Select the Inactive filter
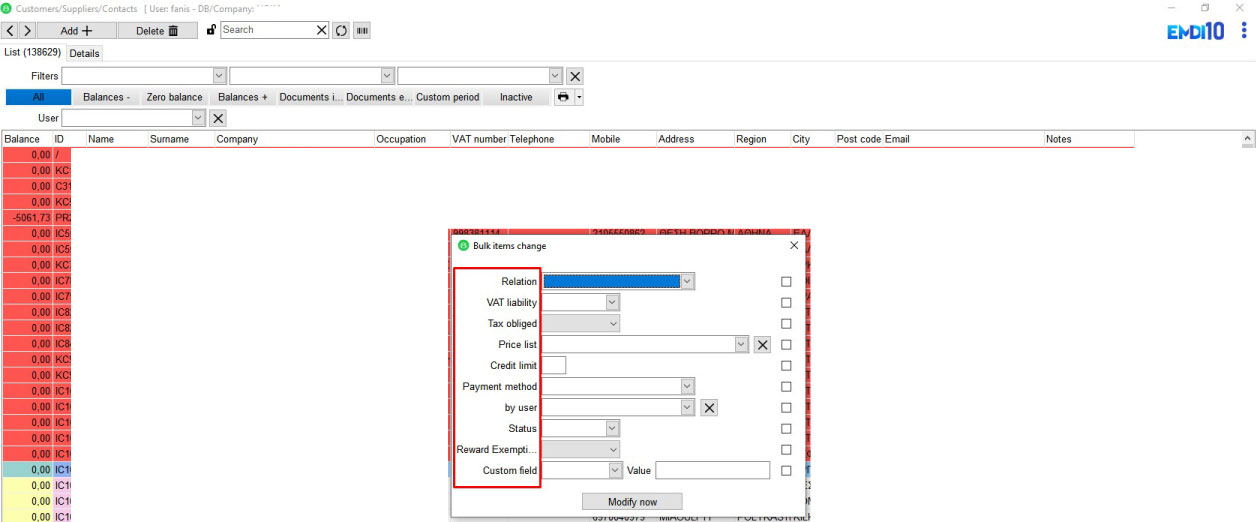 [x=516, y=97]
